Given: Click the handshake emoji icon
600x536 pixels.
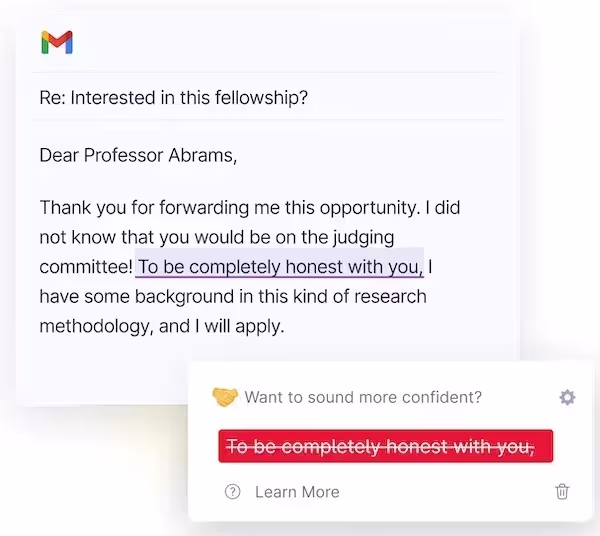Looking at the screenshot, I should (225, 397).
